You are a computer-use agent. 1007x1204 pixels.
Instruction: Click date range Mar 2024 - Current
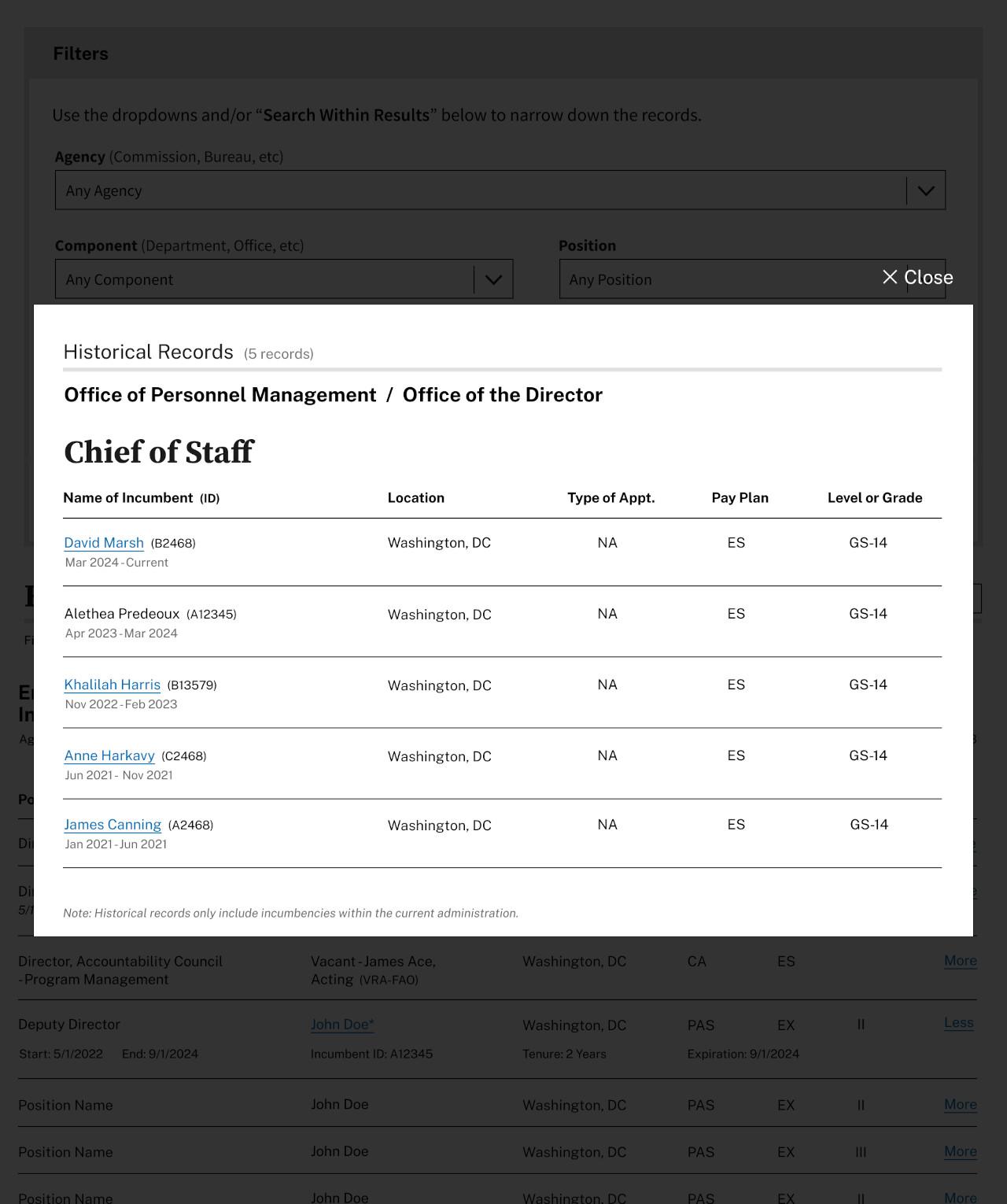coord(116,563)
